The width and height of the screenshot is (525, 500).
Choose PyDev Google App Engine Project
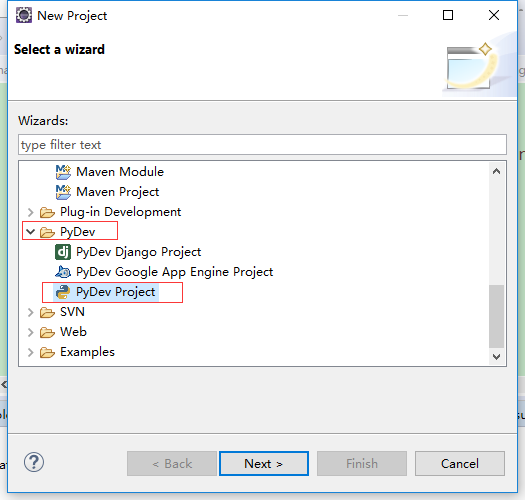point(174,272)
